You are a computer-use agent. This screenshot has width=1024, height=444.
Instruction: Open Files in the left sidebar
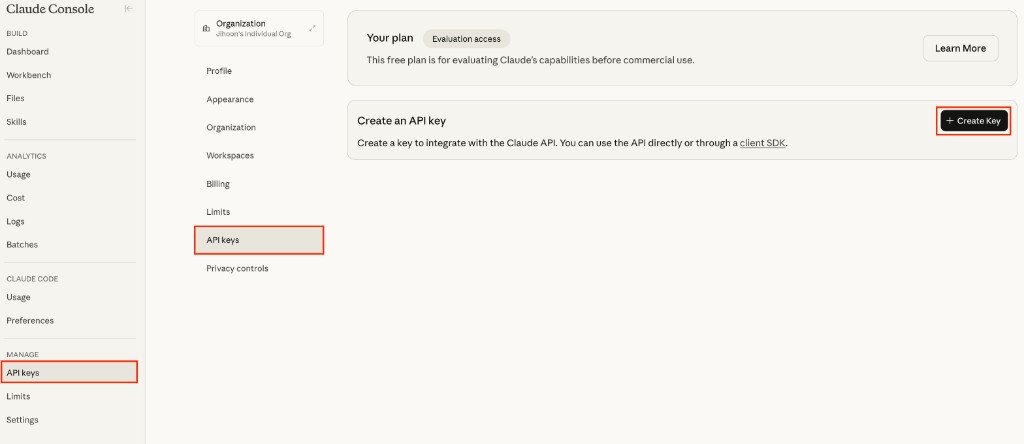pyautogui.click(x=16, y=98)
